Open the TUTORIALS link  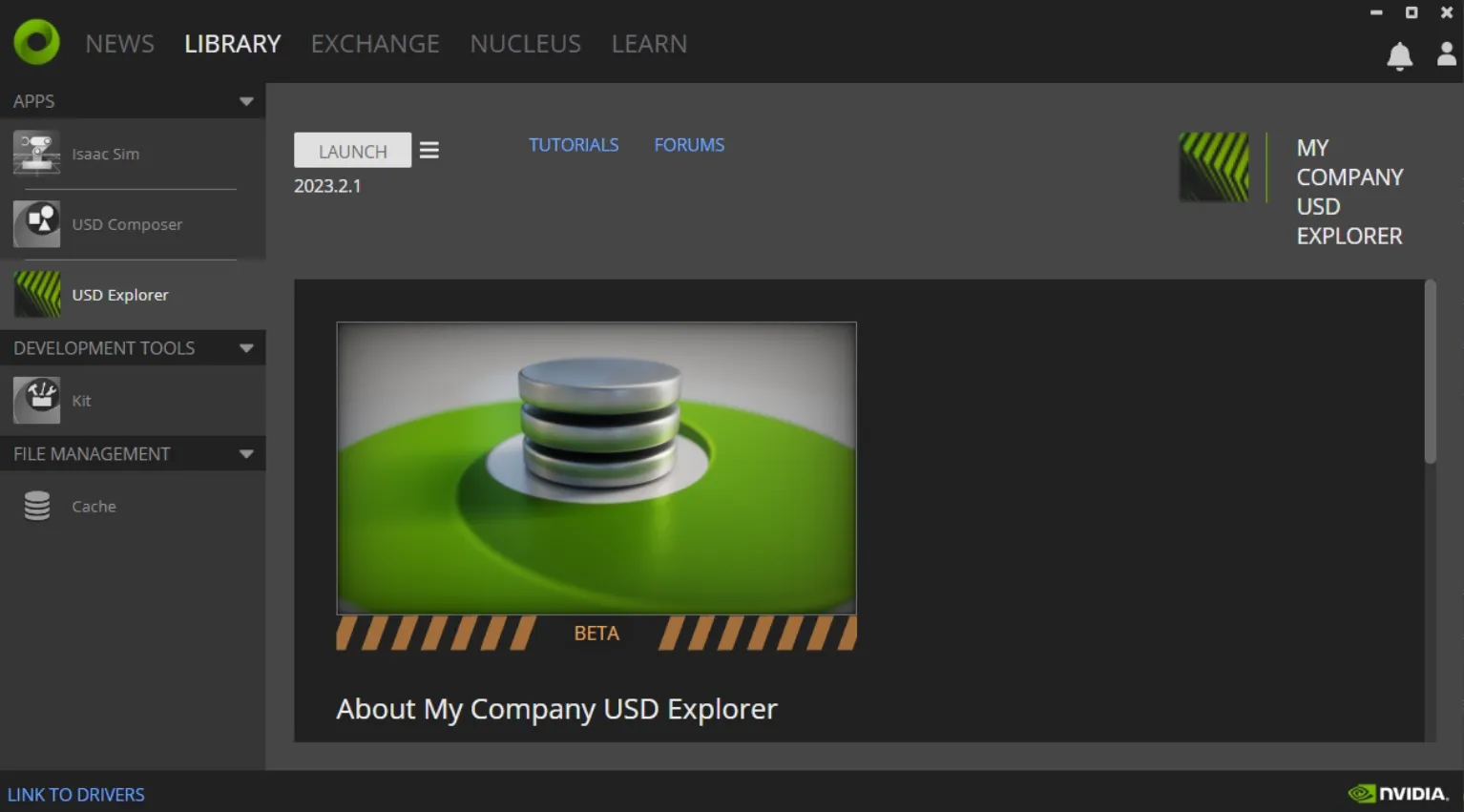point(574,145)
